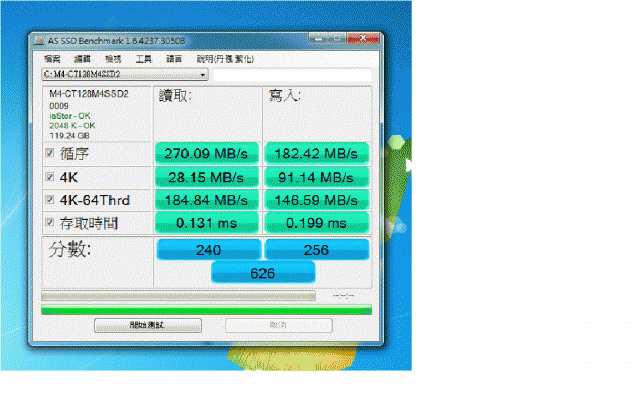Click the 146.59 MB/s 4K-64Thrd write result
Screen dimensions: 640x400
317,200
